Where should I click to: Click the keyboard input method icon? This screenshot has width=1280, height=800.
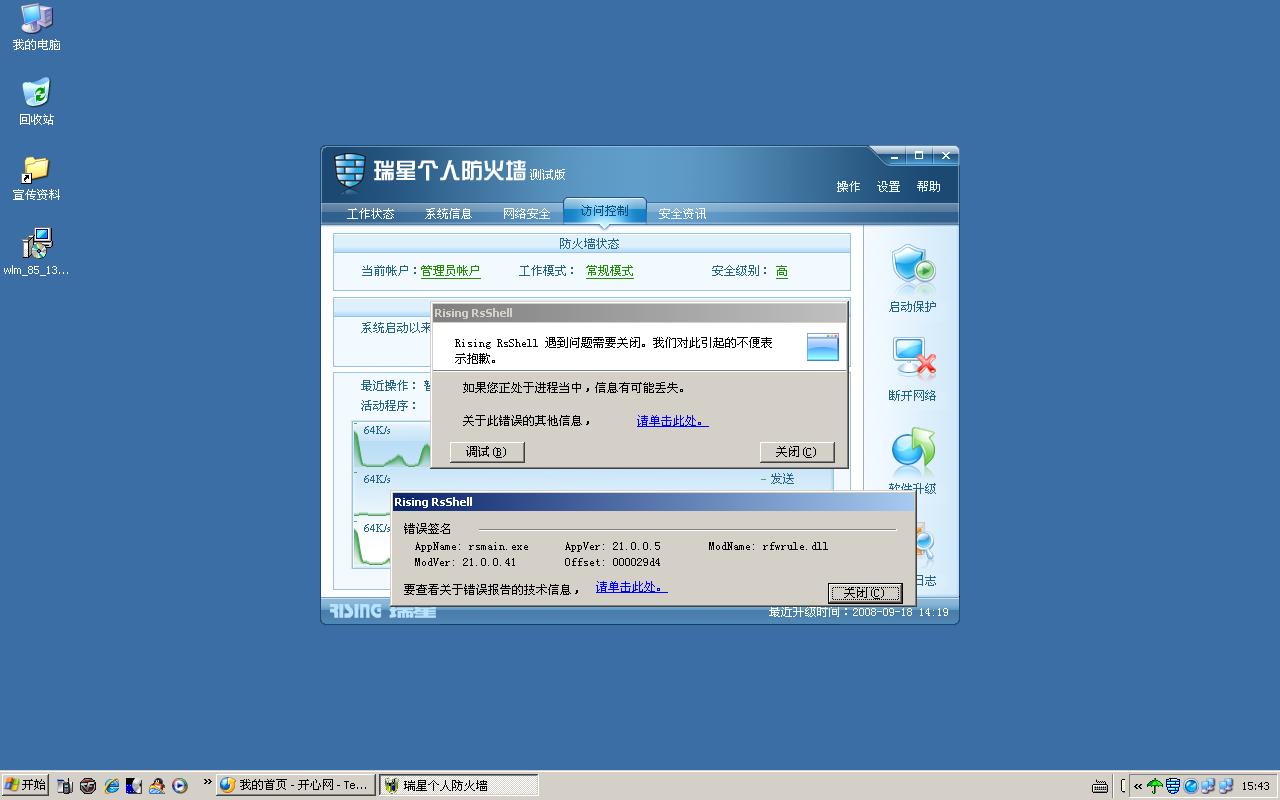point(1100,786)
